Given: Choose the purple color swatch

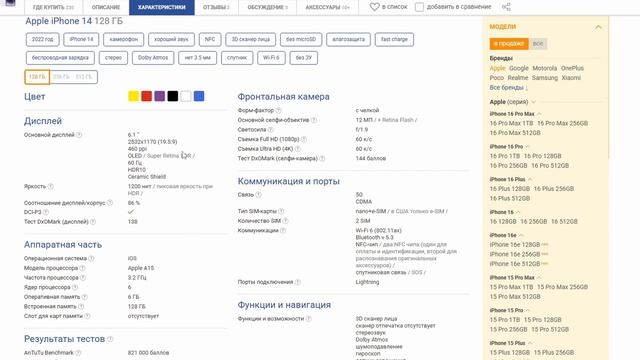Looking at the screenshot, I should coord(160,96).
